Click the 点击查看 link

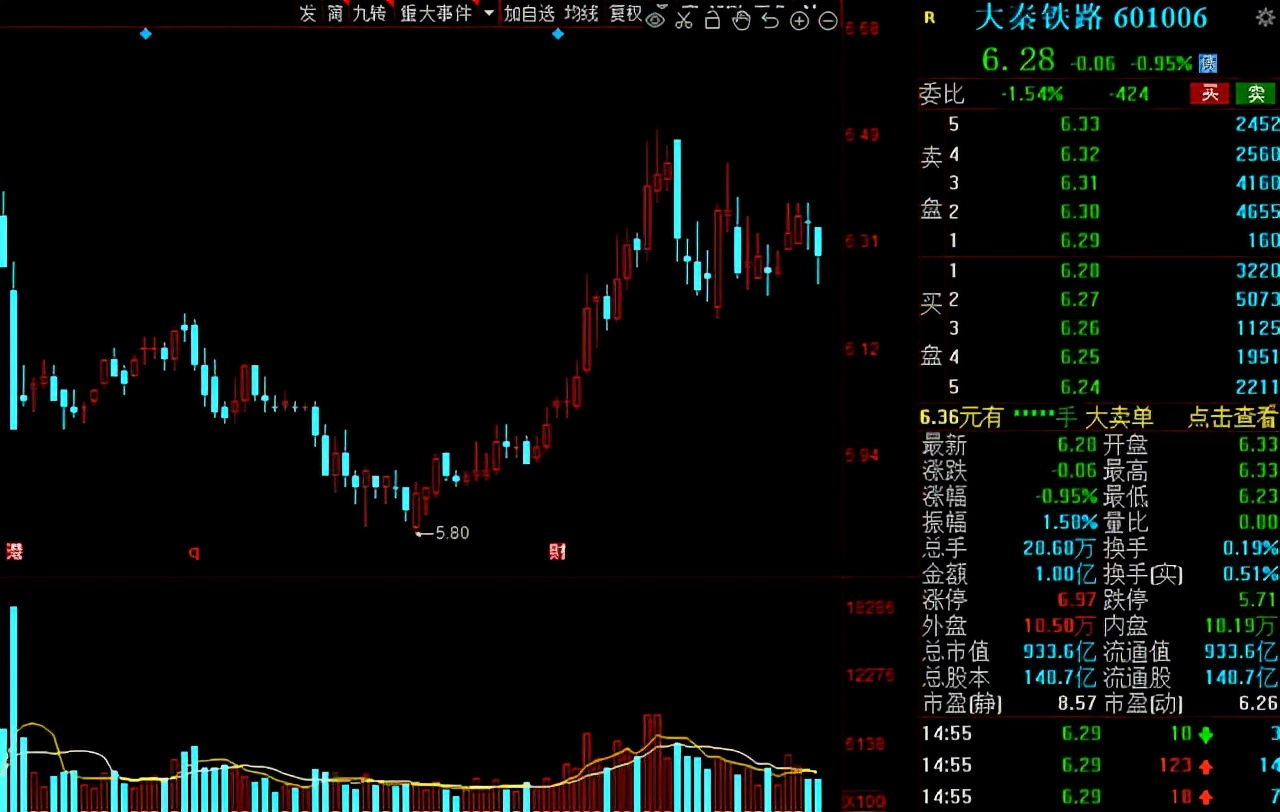(1233, 418)
